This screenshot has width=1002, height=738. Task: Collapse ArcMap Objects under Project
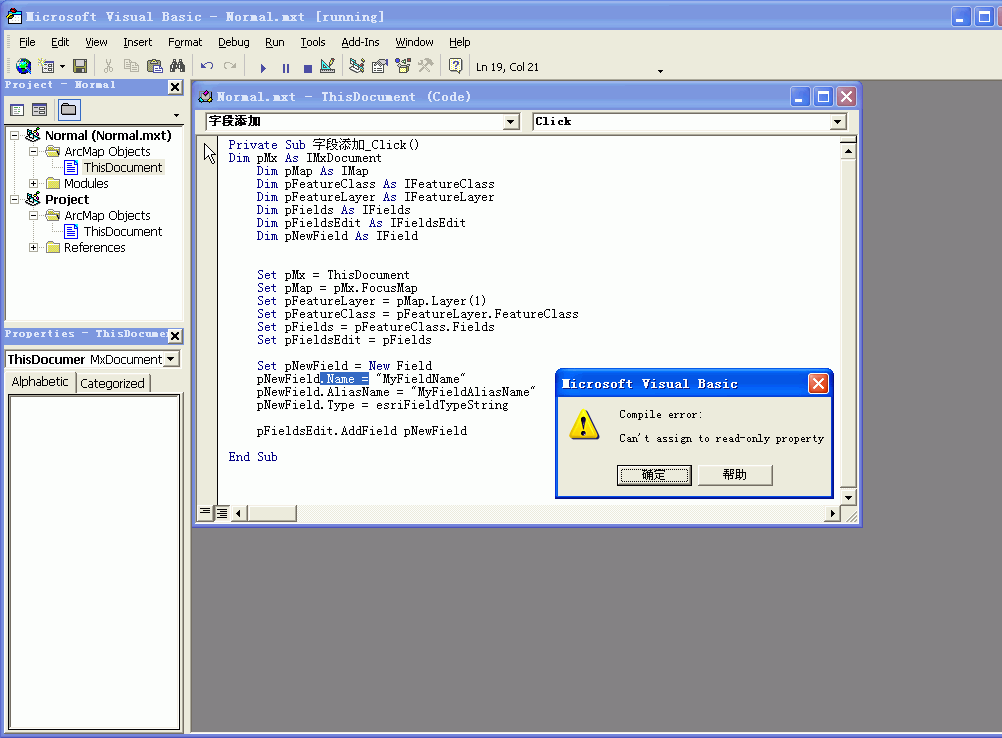33,215
